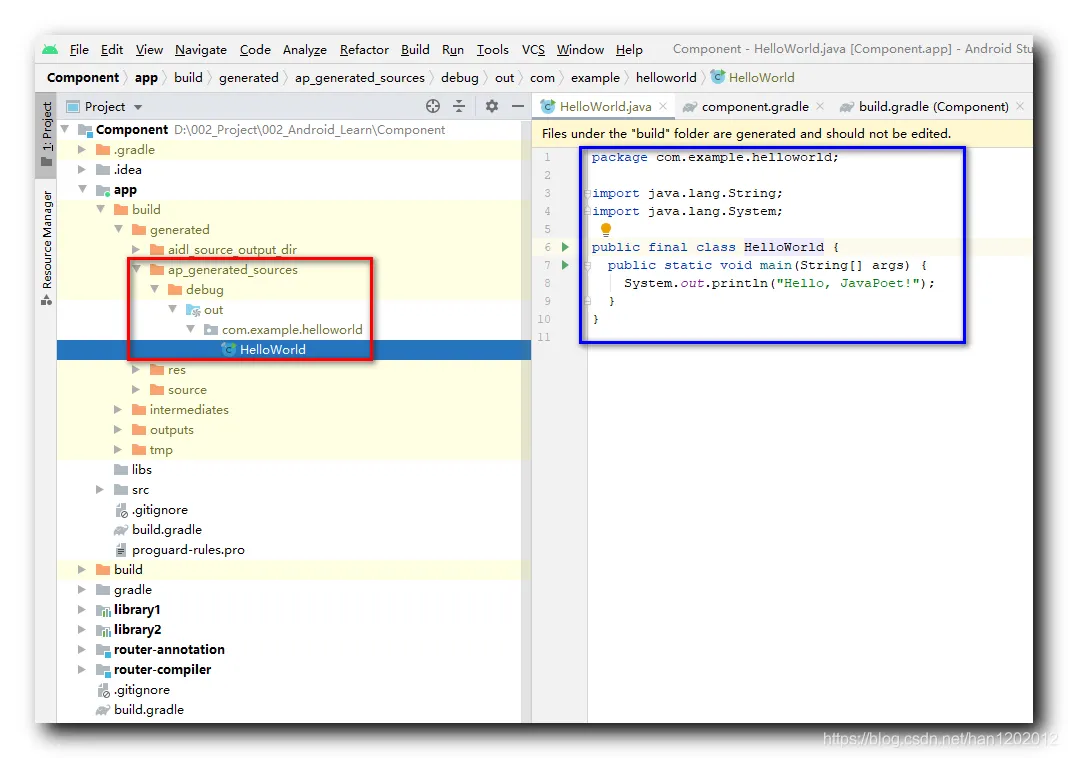Viewport: 1068px width, 758px height.
Task: Click helloworld breadcrumb segment
Action: click(x=666, y=78)
